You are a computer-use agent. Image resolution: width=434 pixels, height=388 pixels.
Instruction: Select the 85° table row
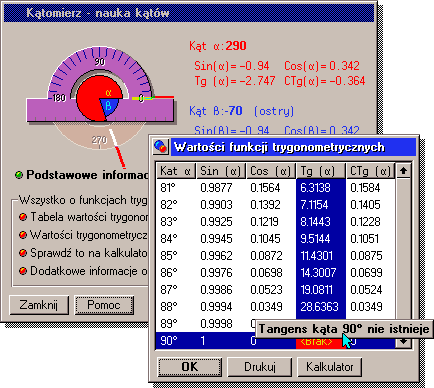pyautogui.click(x=276, y=256)
